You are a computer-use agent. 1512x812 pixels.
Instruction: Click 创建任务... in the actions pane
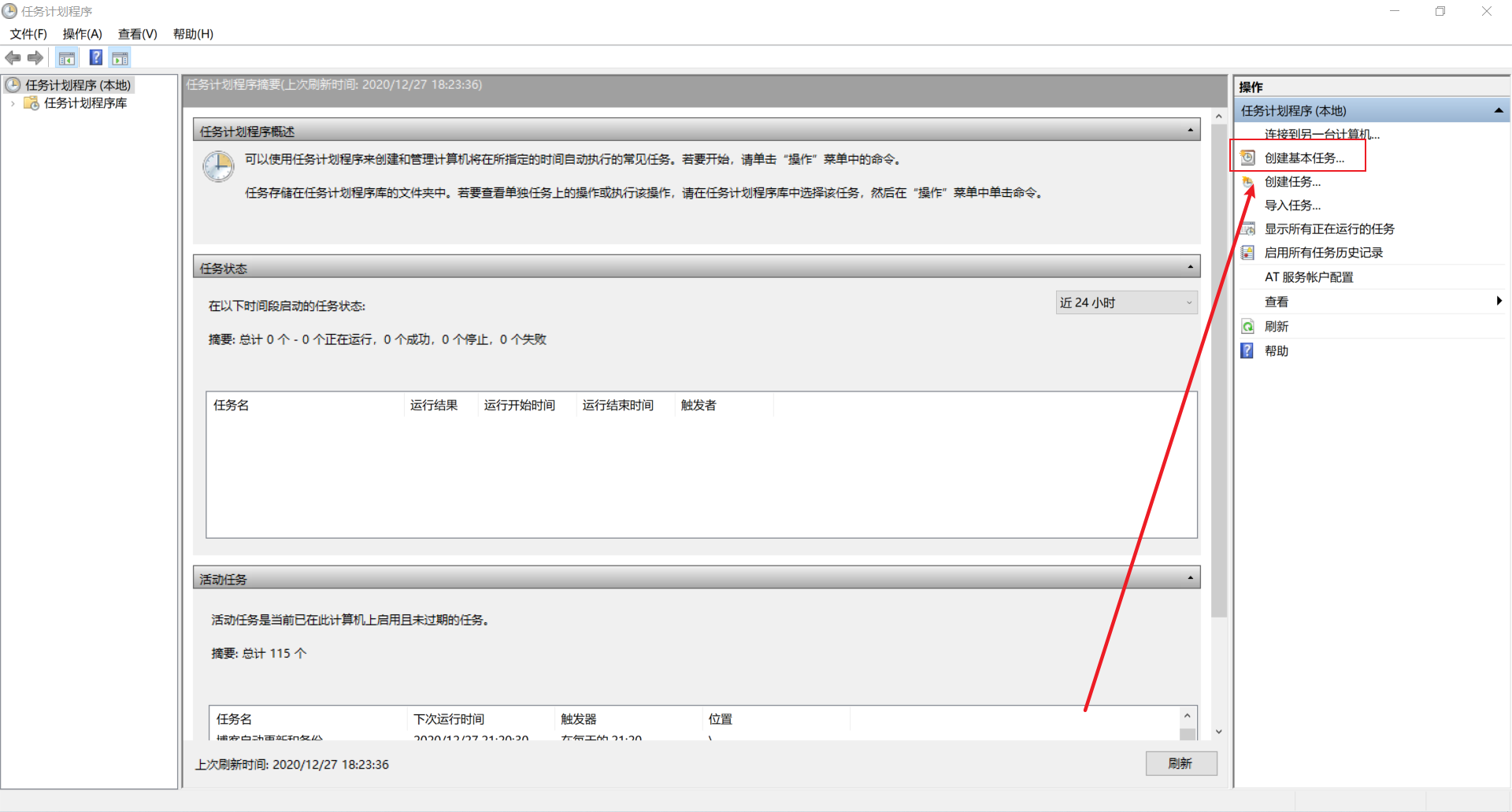[x=1292, y=182]
